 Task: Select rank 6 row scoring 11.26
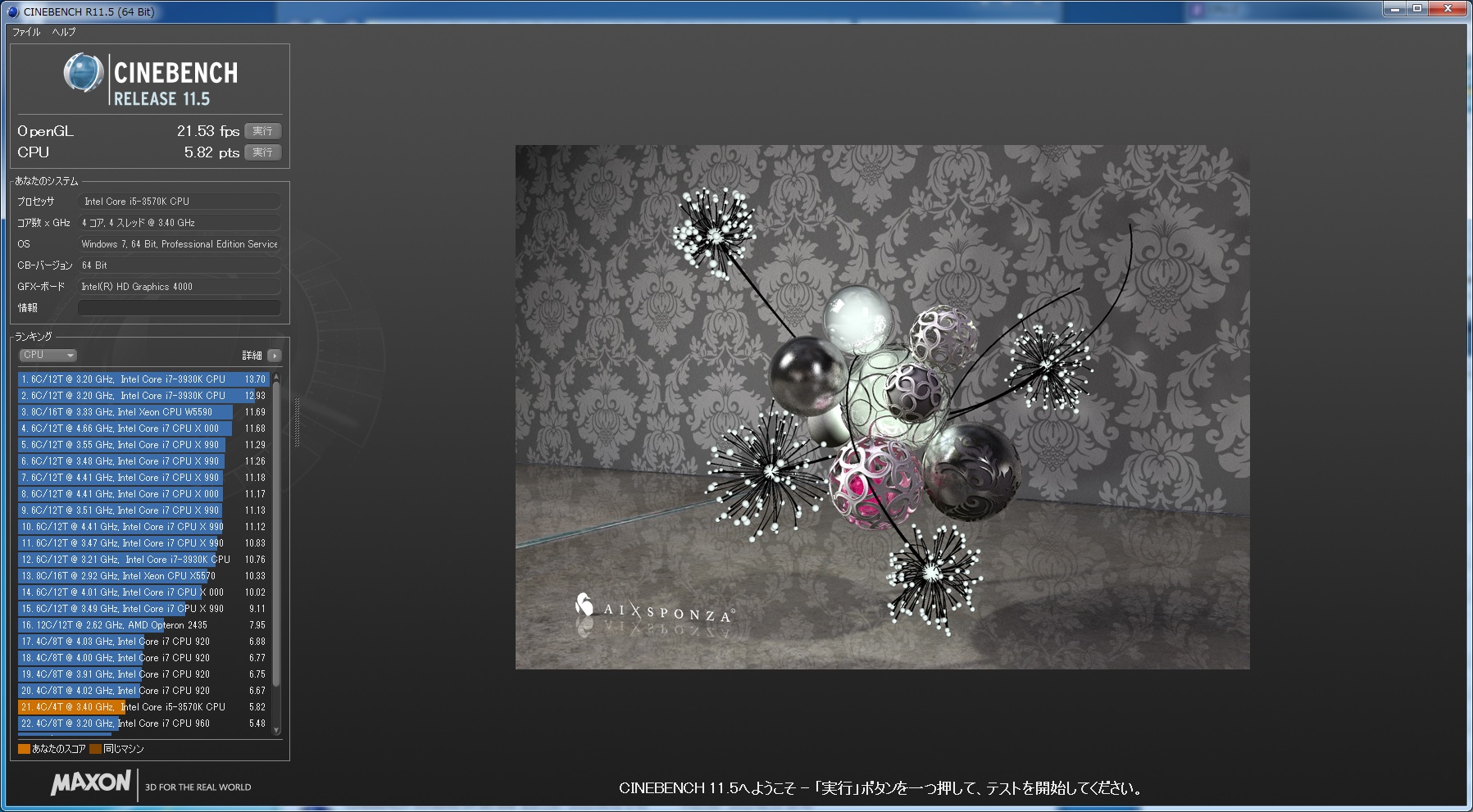click(144, 461)
